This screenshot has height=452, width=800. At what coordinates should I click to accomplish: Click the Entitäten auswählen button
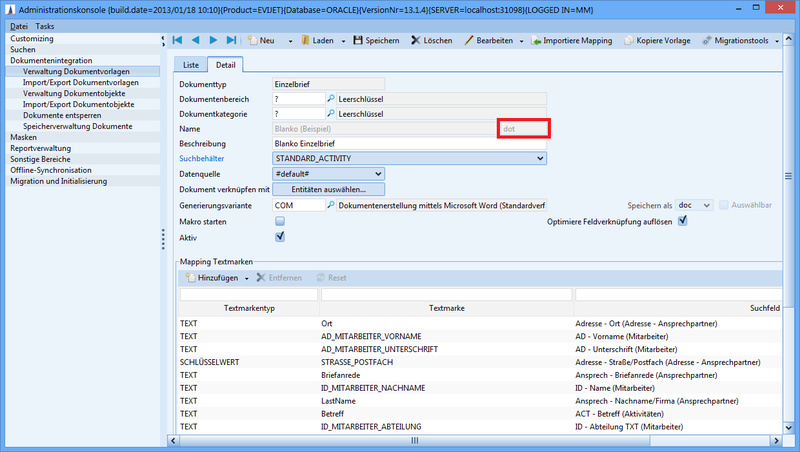point(328,189)
